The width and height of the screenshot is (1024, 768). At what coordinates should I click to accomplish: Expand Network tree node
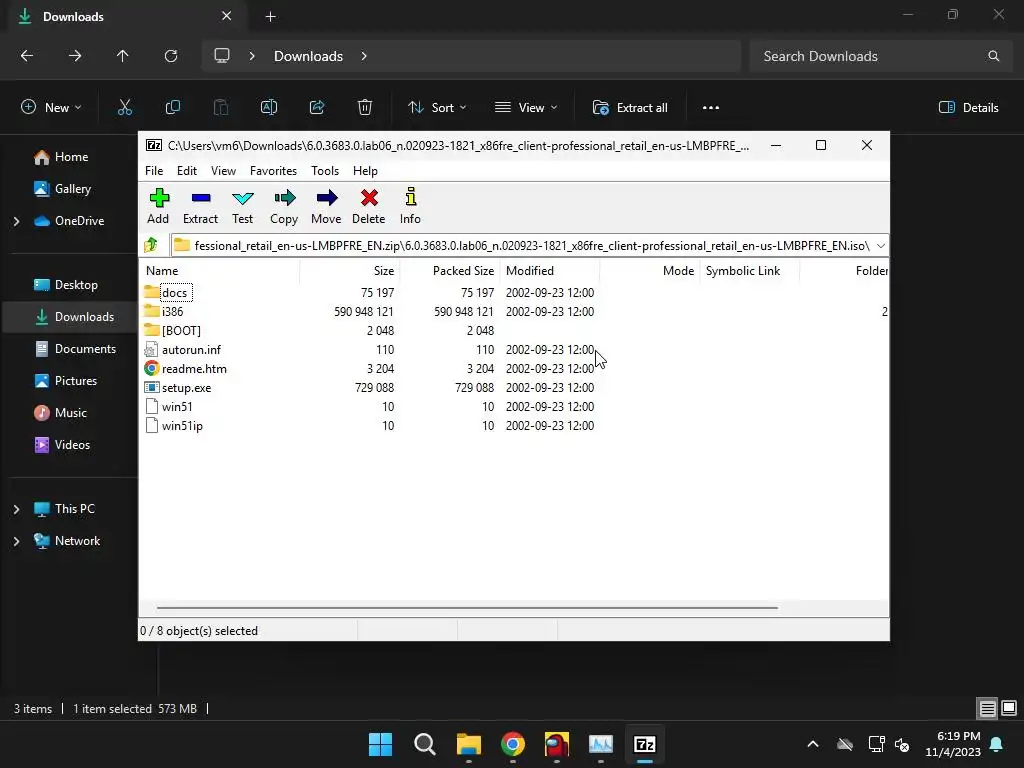(16, 541)
